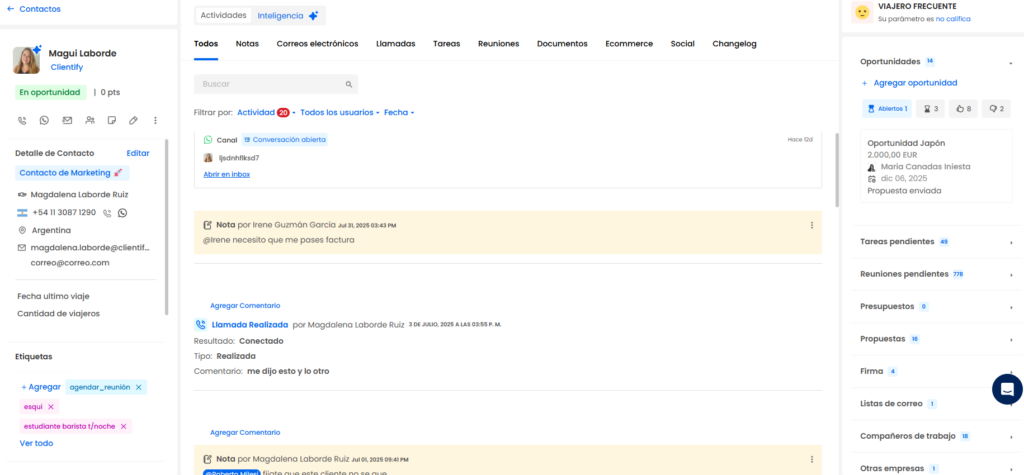Viewport: 1024px width, 475px height.
Task: Click into the Buscar search field
Action: [276, 84]
